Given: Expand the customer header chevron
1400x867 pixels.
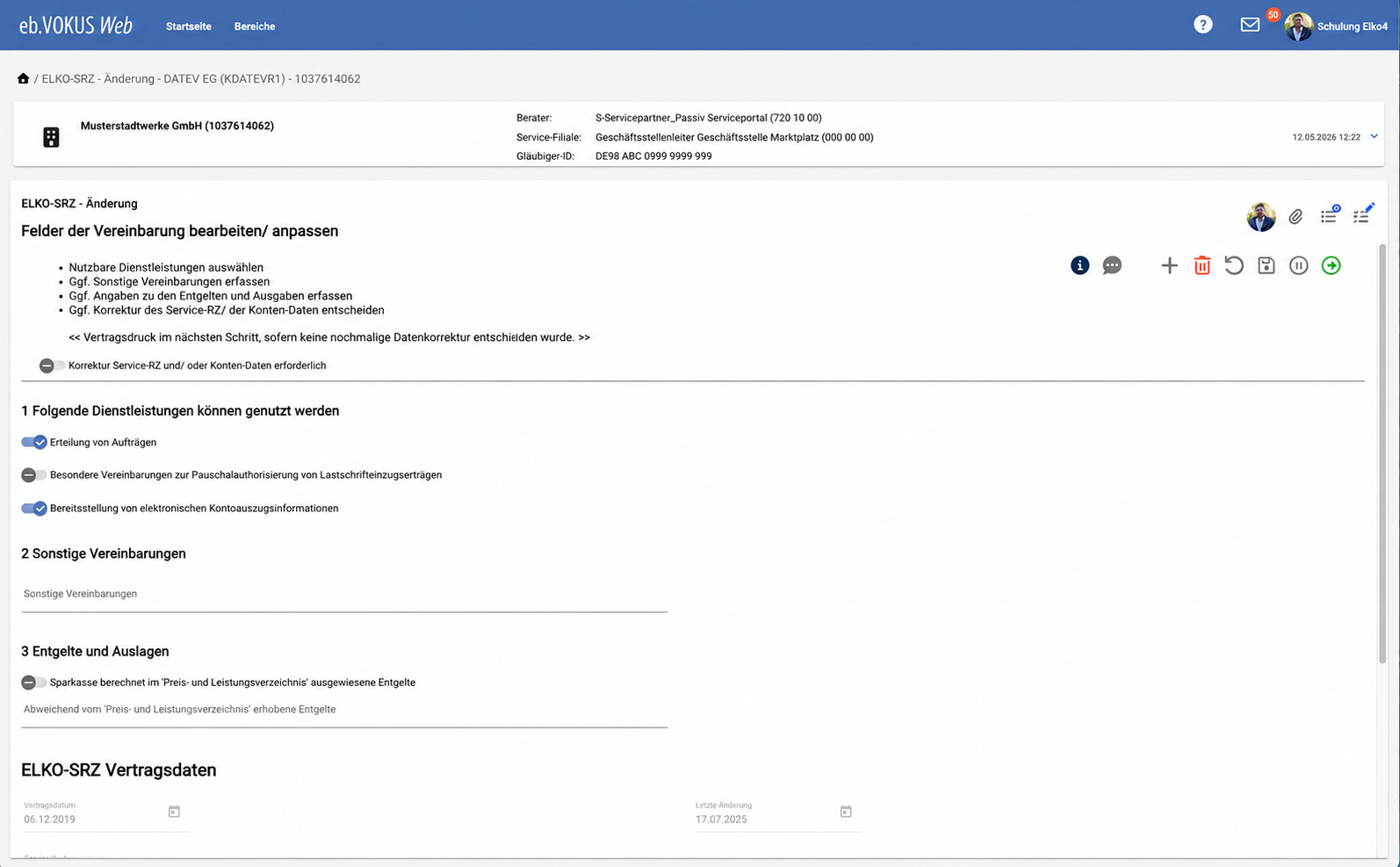Looking at the screenshot, I should coord(1375,136).
